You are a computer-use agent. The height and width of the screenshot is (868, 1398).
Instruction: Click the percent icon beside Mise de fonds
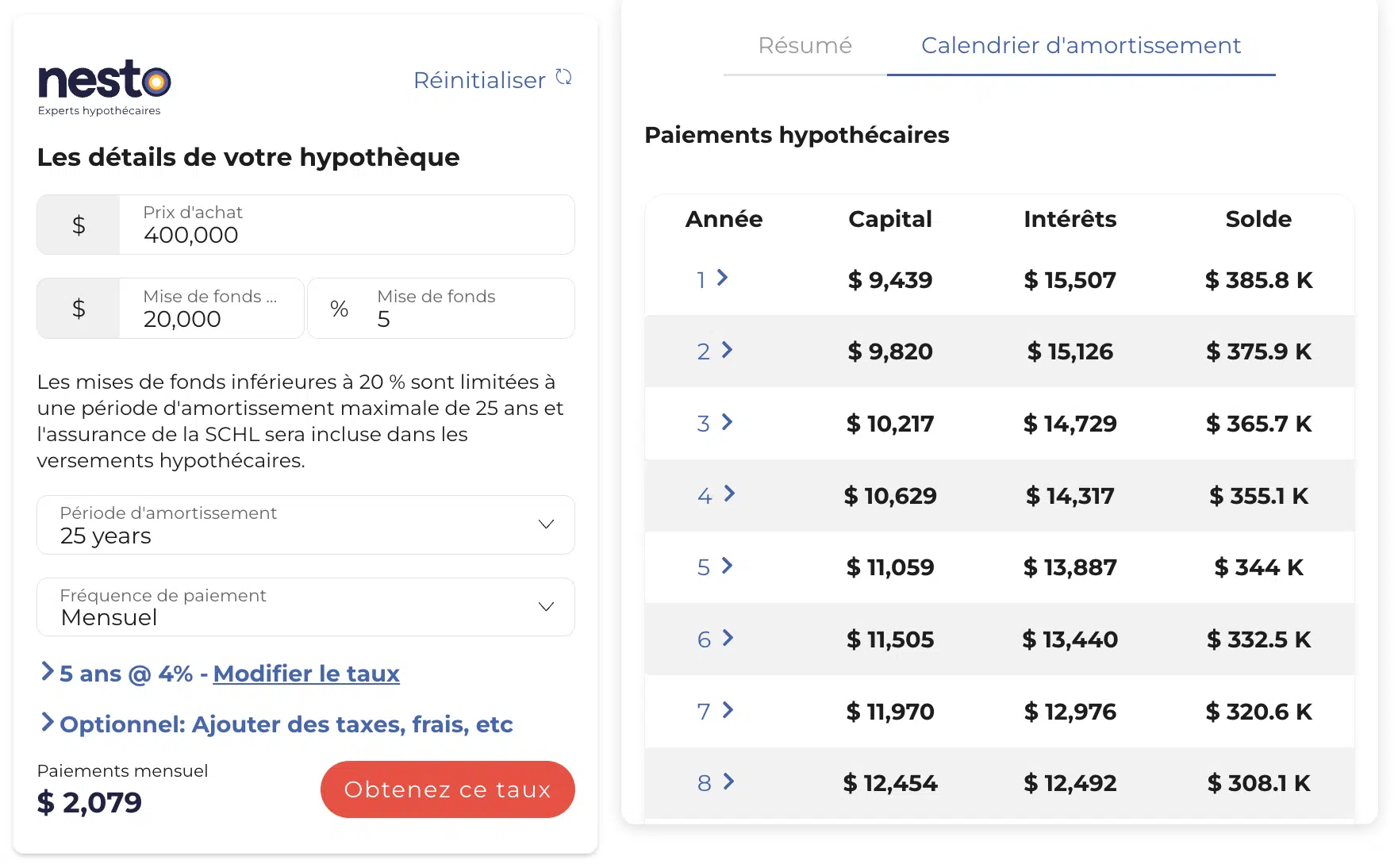(x=340, y=309)
